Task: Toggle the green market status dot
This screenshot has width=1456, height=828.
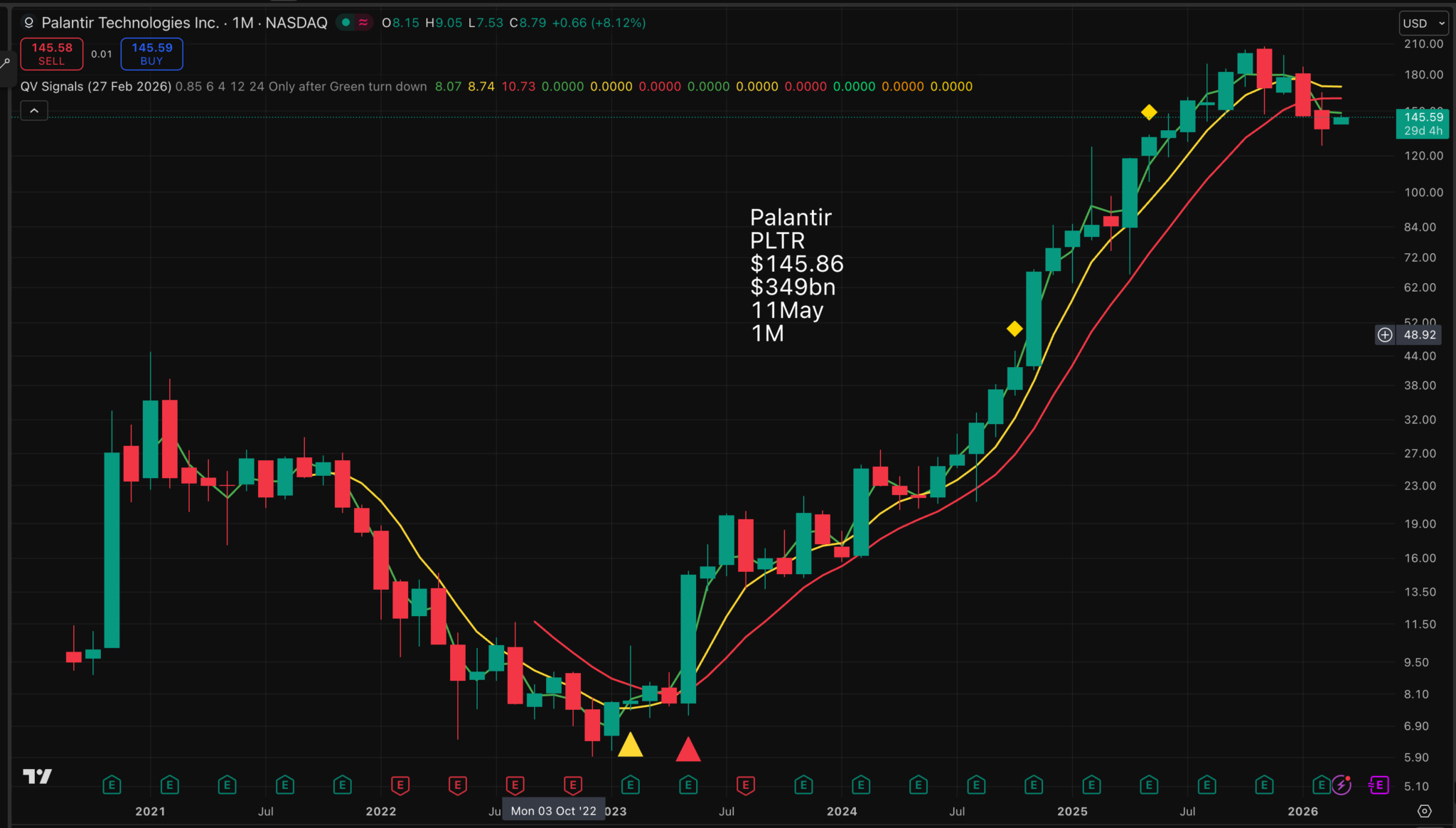Action: point(346,23)
